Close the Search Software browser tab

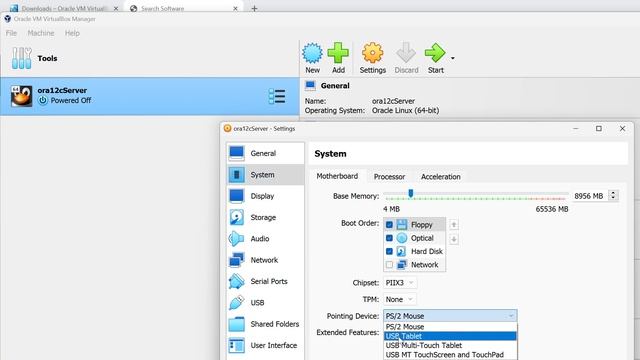click(x=235, y=8)
